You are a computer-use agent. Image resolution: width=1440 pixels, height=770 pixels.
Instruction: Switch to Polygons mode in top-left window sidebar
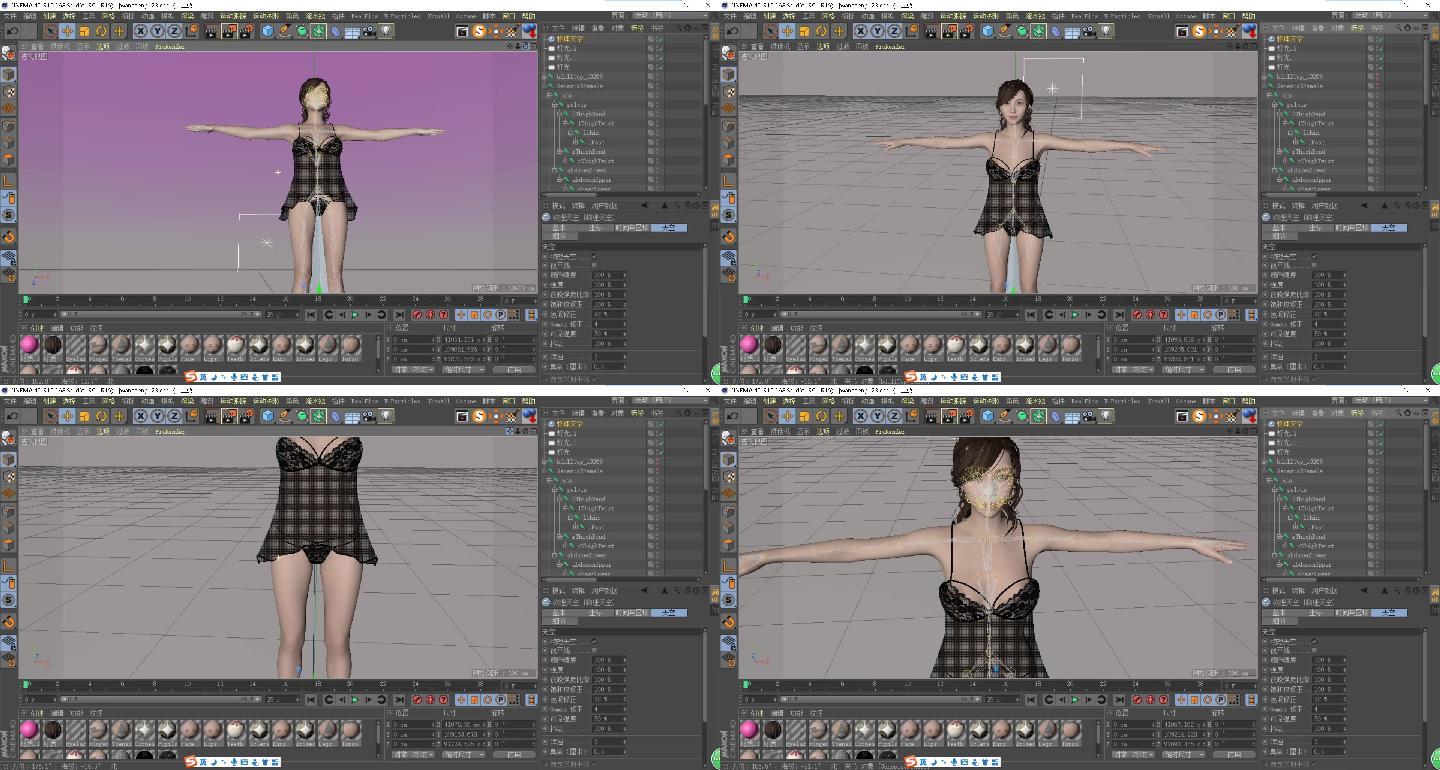click(8, 159)
